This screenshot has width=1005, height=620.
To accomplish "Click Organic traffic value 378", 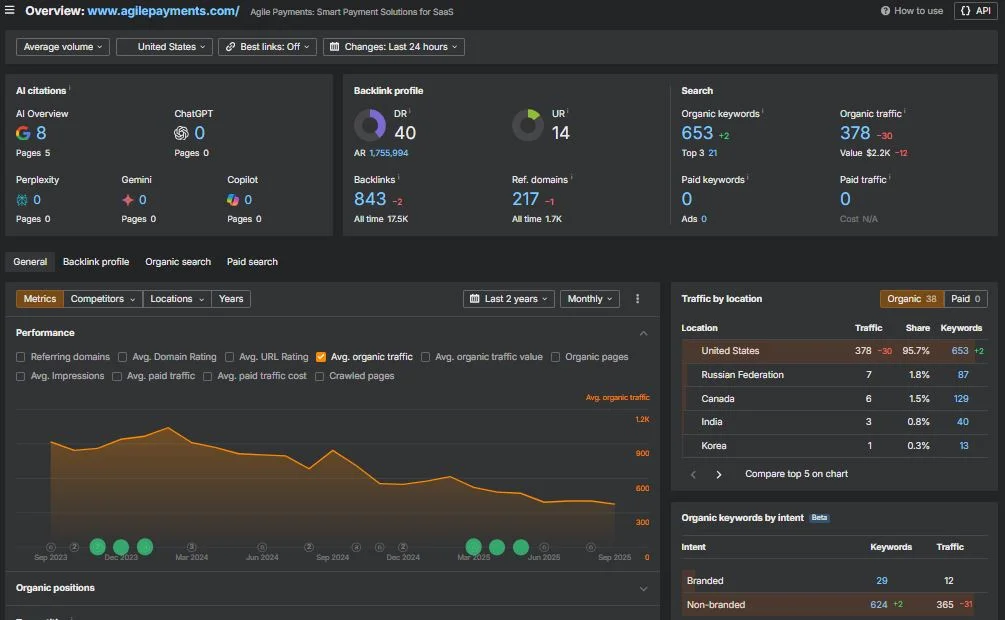I will click(855, 133).
